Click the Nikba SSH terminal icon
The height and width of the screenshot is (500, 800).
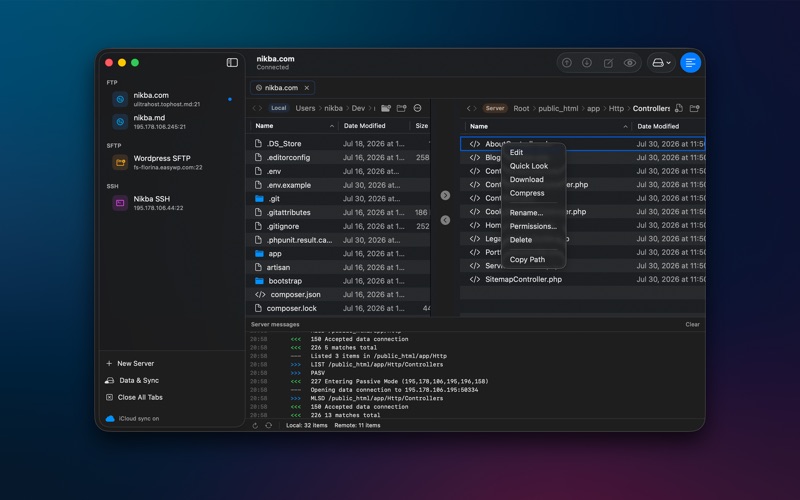(x=120, y=203)
